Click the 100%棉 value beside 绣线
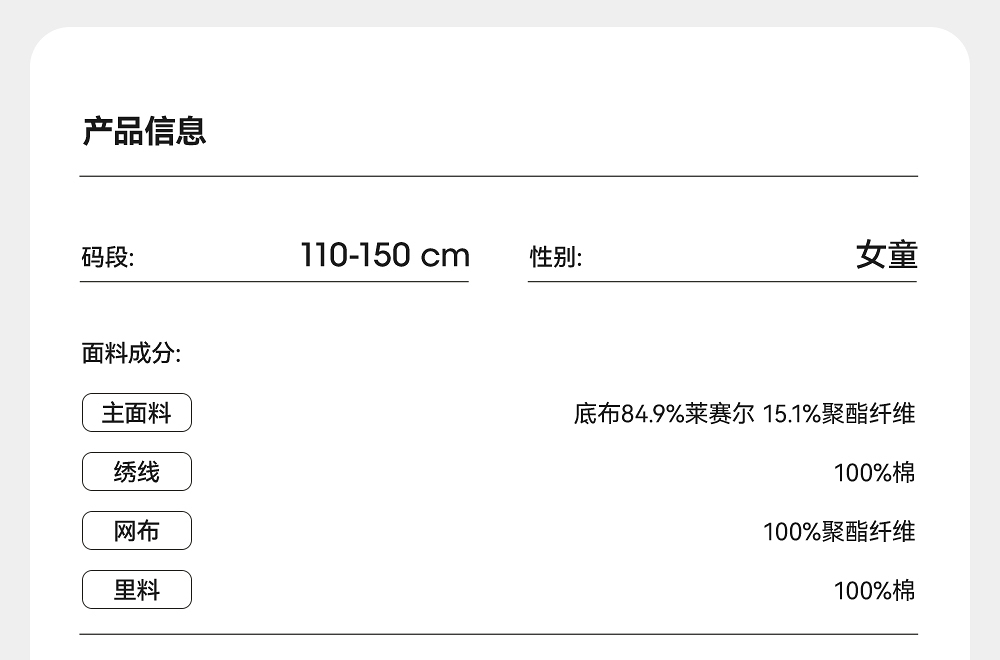This screenshot has height=660, width=1000. coord(874,472)
